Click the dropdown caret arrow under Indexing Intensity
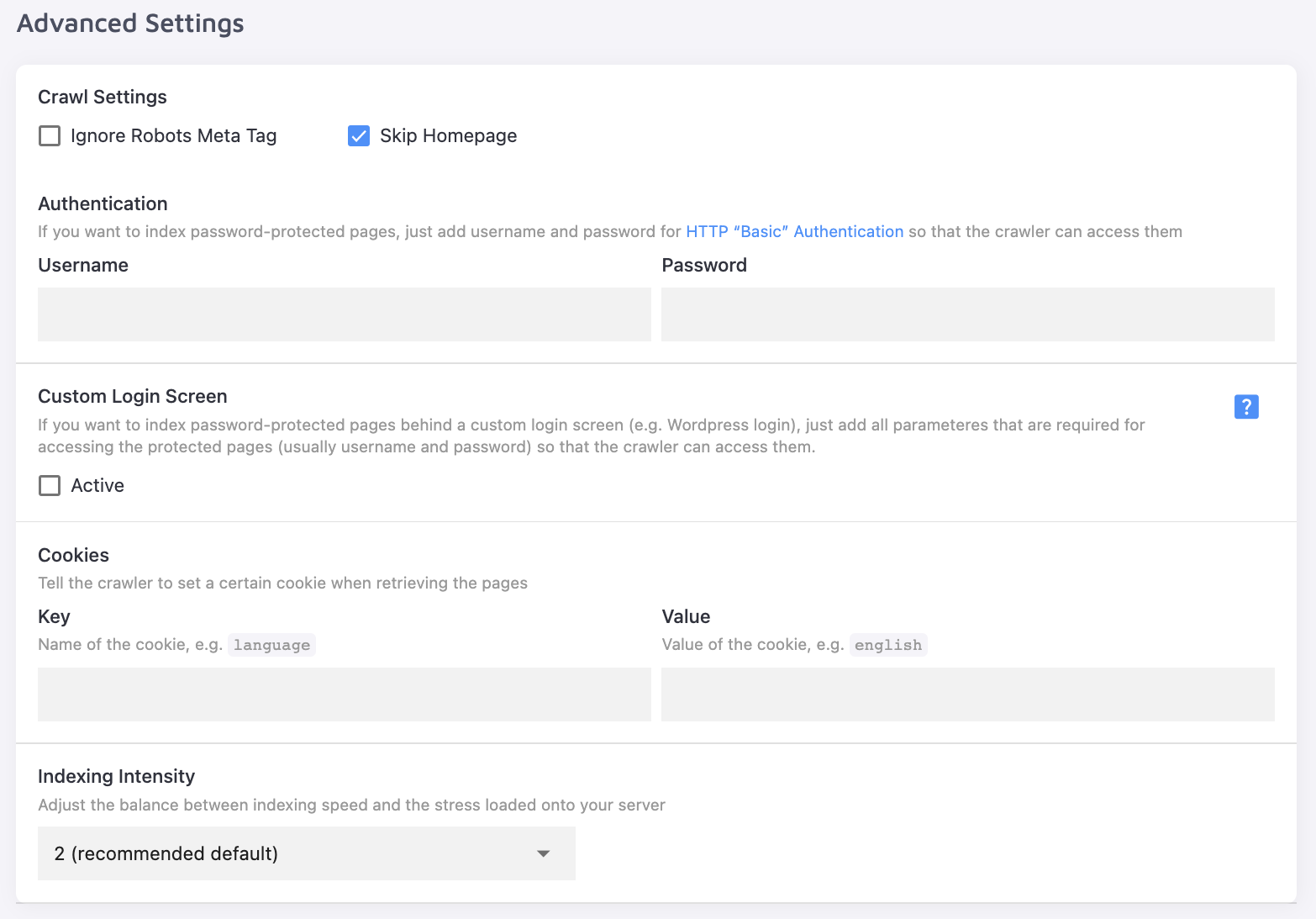This screenshot has height=919, width=1316. pyautogui.click(x=544, y=853)
